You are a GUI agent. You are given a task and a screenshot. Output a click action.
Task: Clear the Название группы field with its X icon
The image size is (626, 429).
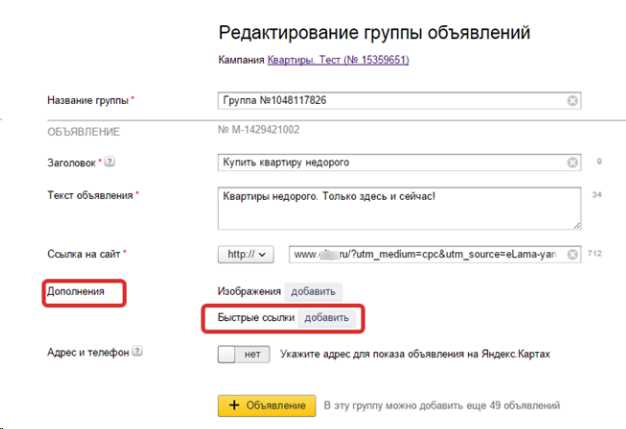point(572,100)
